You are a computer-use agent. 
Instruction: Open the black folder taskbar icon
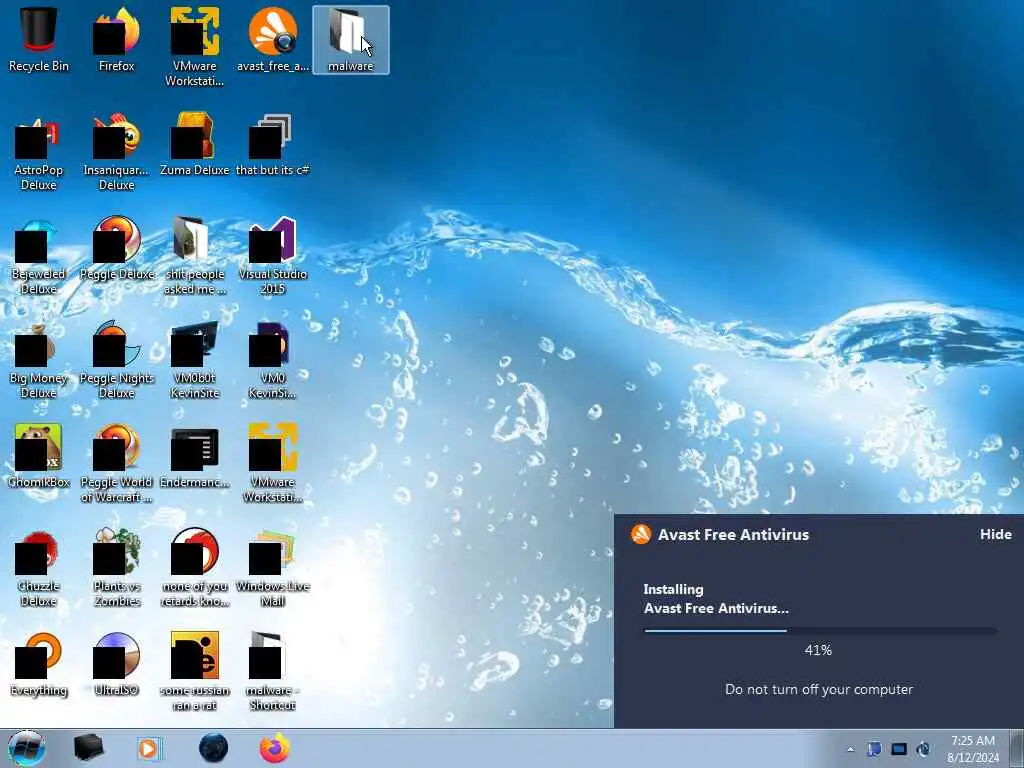[88, 748]
